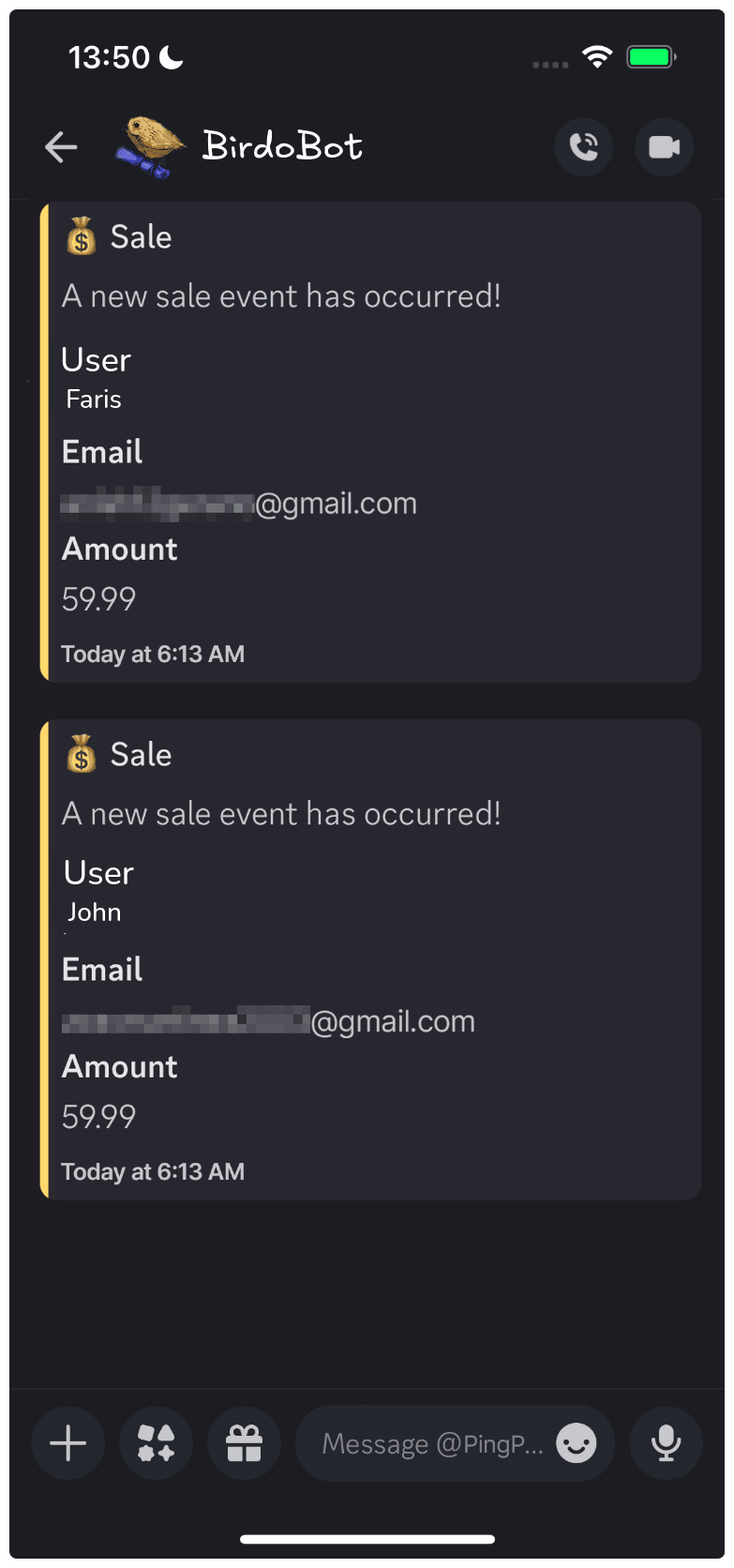
Task: Tap the money bag emoji in second Sale
Action: pyautogui.click(x=82, y=754)
